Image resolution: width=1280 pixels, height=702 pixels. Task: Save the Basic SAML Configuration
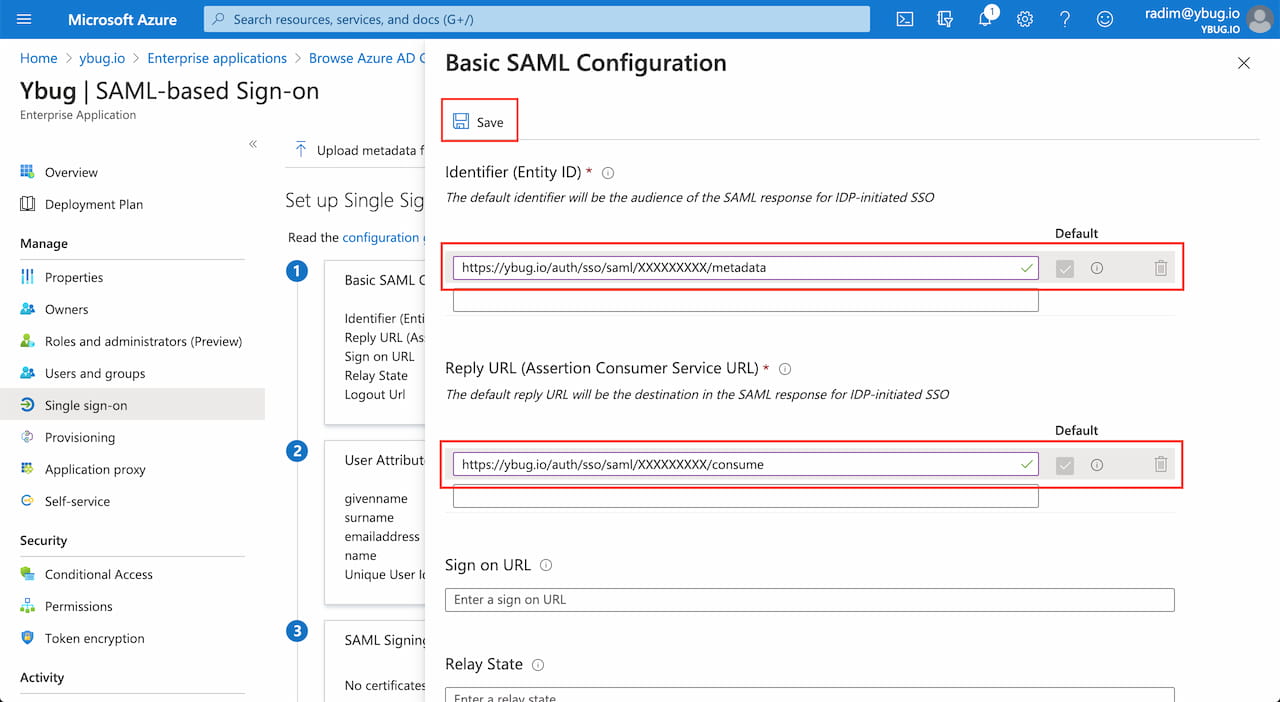point(479,119)
